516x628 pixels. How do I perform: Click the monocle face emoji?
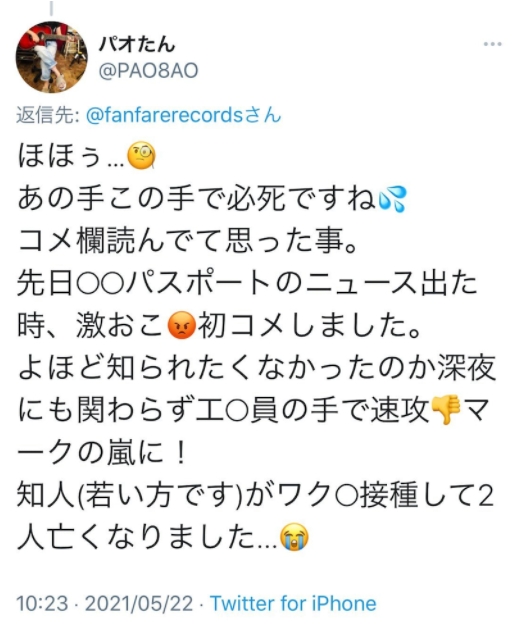141,157
